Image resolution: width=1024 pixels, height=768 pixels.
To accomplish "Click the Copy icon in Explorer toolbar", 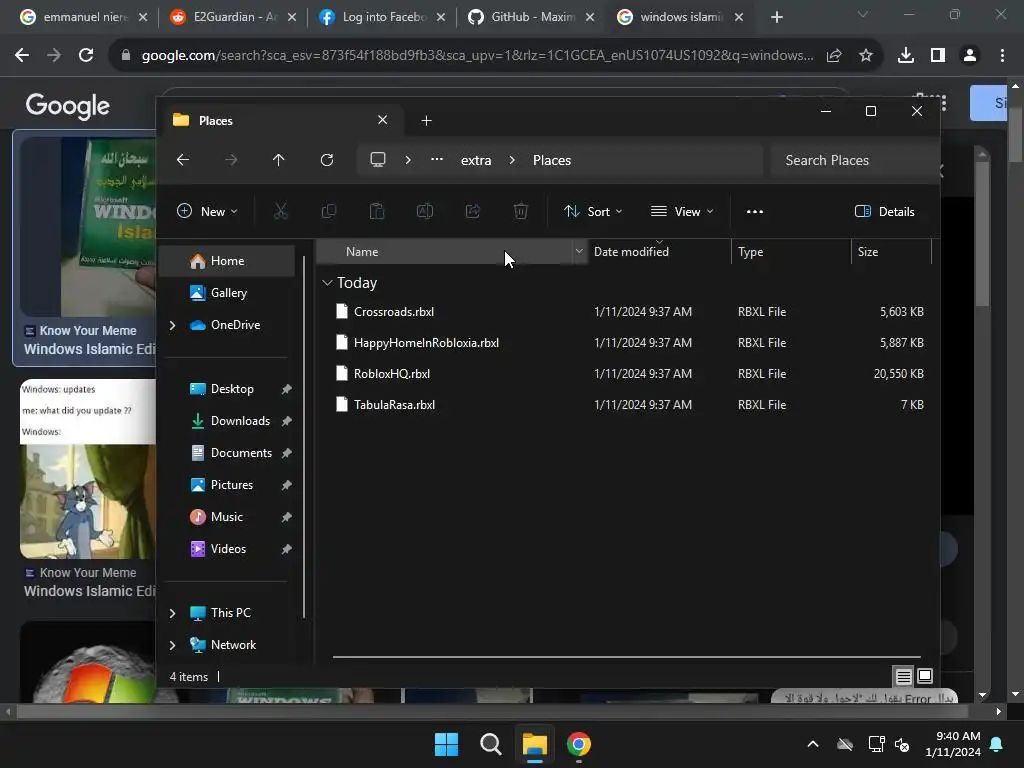I will [328, 212].
